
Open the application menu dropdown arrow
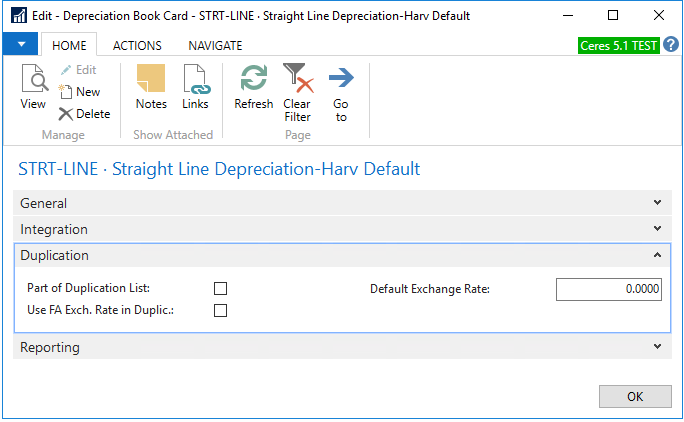[x=20, y=46]
